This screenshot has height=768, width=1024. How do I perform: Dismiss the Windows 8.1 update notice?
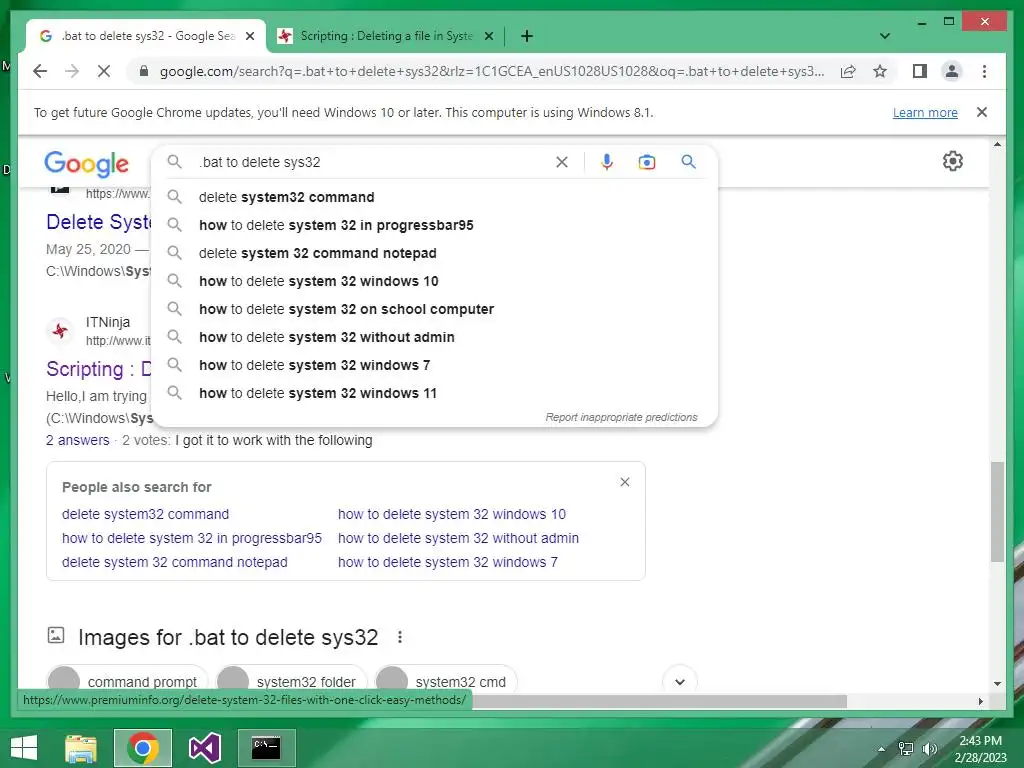click(x=982, y=112)
